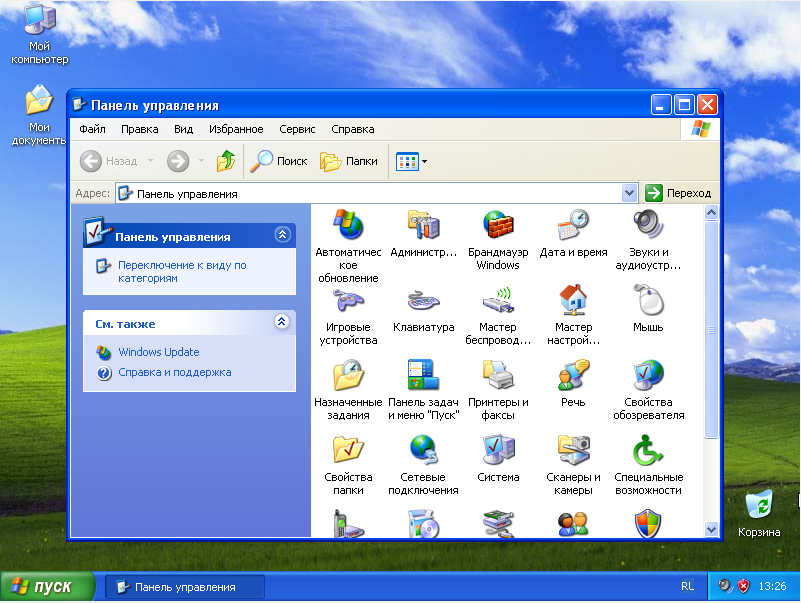The image size is (801, 603).
Task: Expand the address bar dropdown arrow
Action: (x=629, y=193)
